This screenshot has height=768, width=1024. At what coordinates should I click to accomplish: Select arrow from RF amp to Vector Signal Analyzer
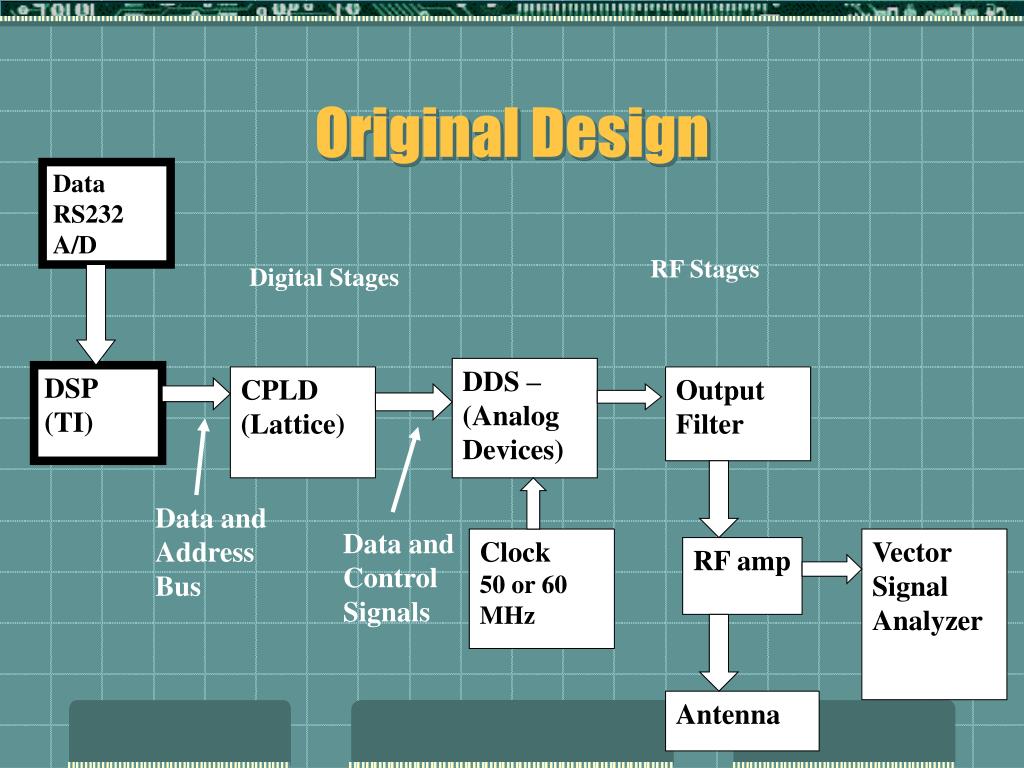tap(832, 568)
